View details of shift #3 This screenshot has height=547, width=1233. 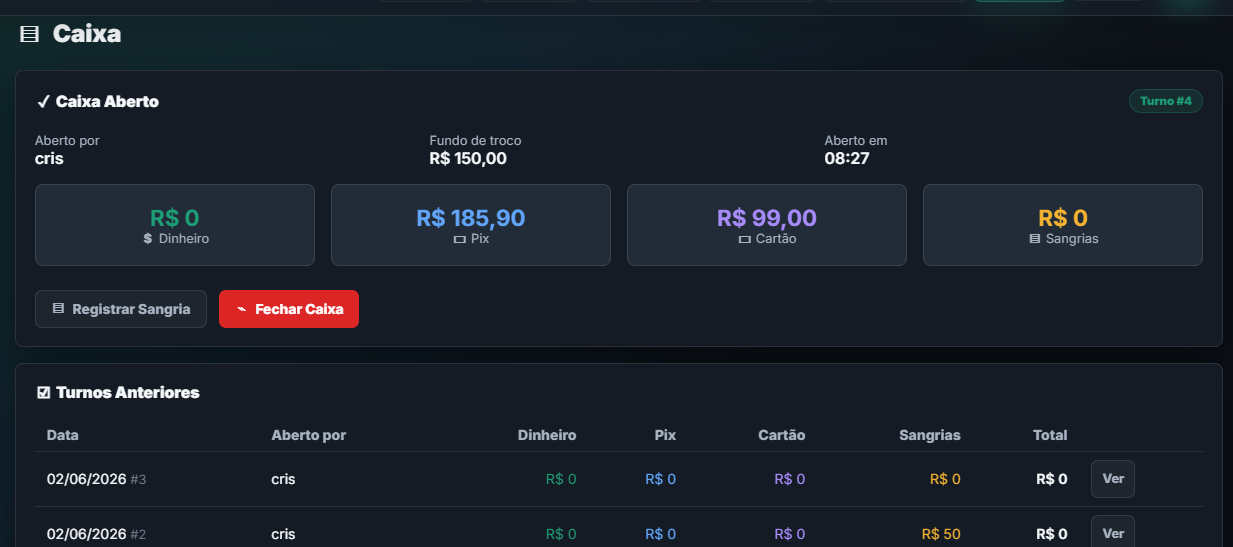(x=1113, y=479)
